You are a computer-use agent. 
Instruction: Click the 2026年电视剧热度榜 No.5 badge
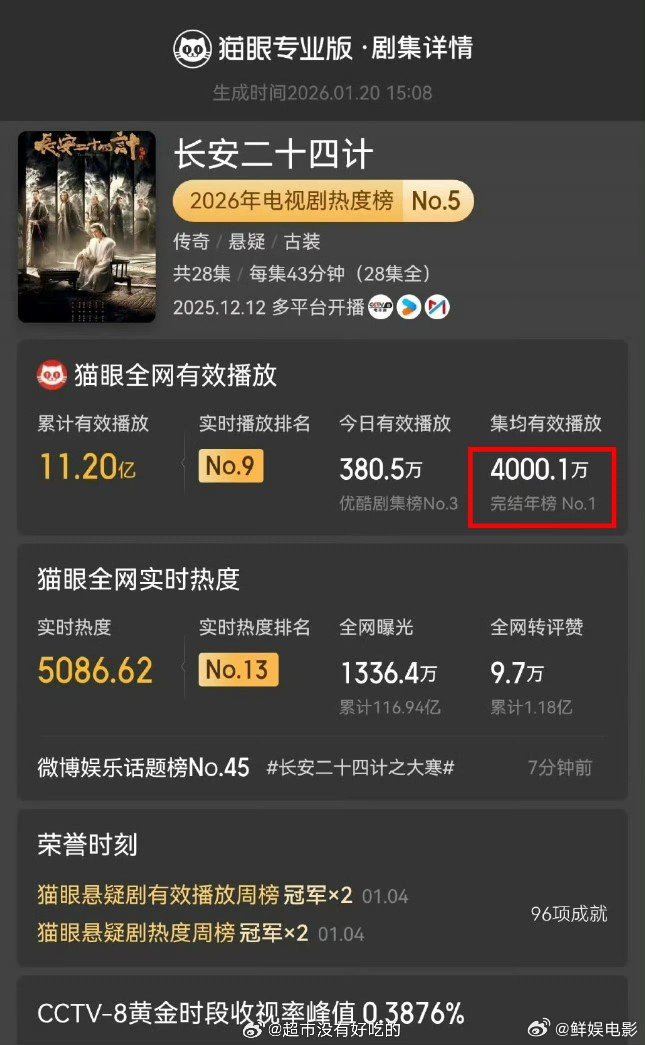pyautogui.click(x=323, y=201)
